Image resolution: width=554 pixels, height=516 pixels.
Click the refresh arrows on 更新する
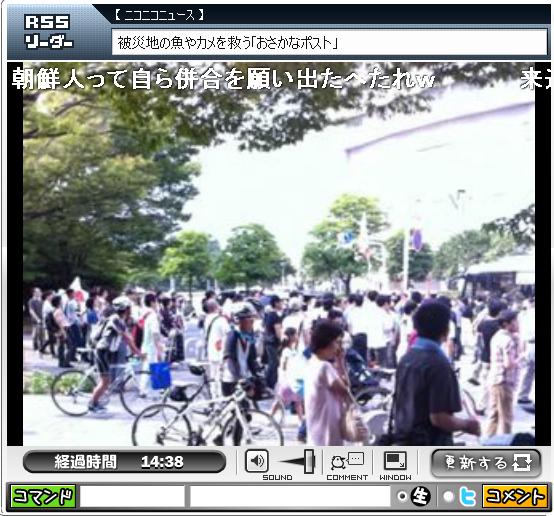(x=522, y=462)
